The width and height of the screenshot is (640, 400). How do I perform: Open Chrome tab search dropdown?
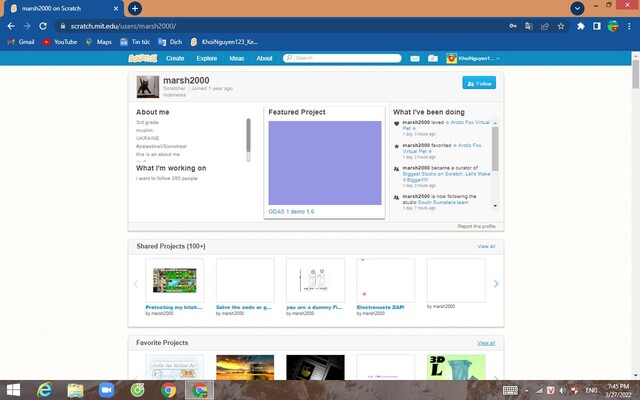pyautogui.click(x=577, y=8)
